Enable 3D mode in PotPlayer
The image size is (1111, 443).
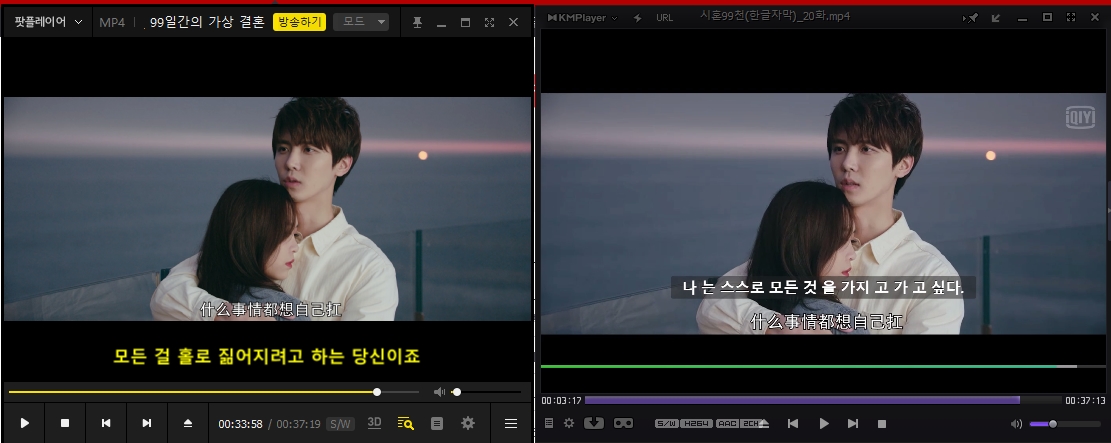pyautogui.click(x=374, y=422)
